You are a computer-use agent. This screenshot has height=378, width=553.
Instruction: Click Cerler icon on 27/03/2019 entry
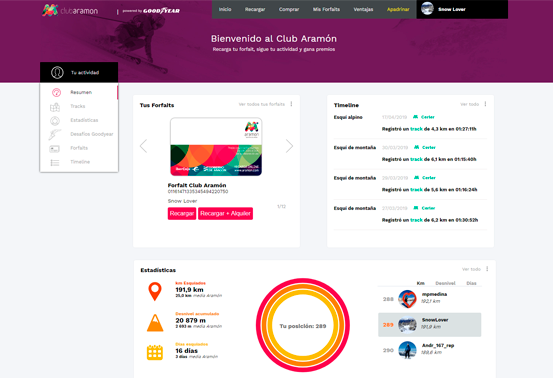pyautogui.click(x=416, y=208)
